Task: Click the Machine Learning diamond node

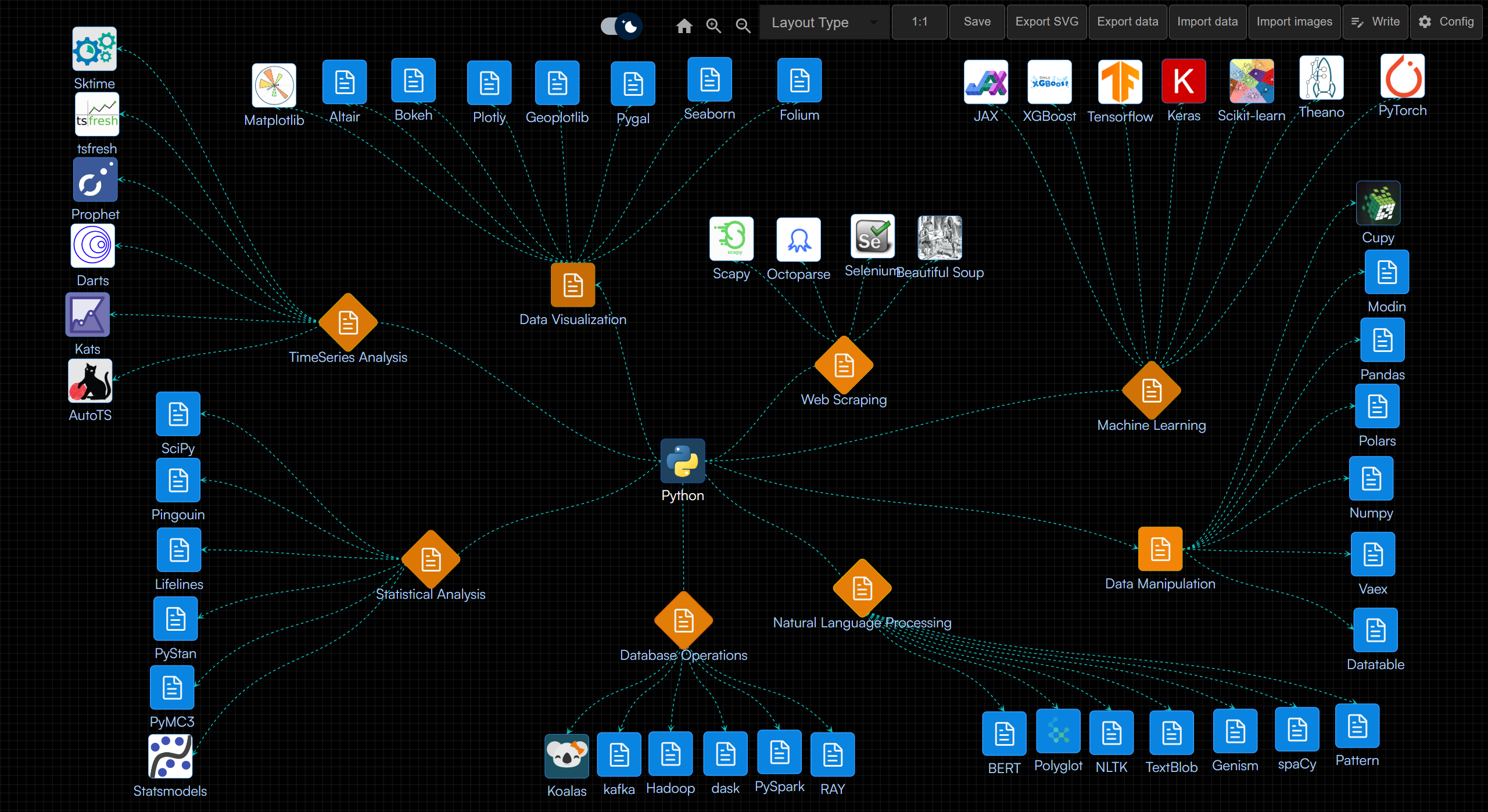Action: 1151,390
